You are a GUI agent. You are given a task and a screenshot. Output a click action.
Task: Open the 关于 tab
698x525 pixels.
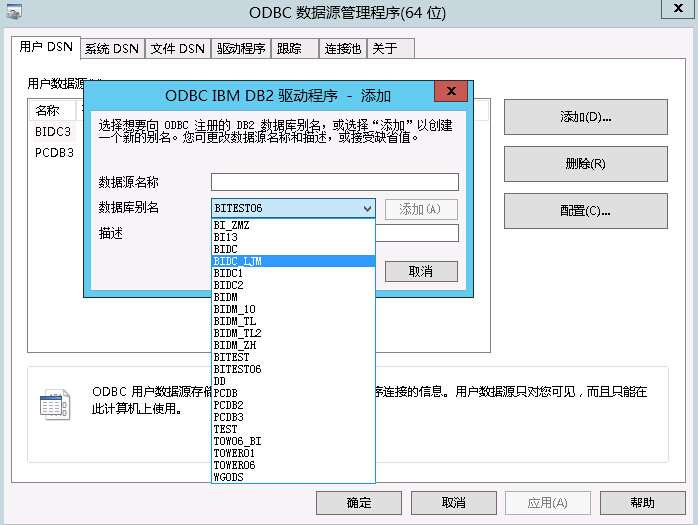[x=390, y=49]
